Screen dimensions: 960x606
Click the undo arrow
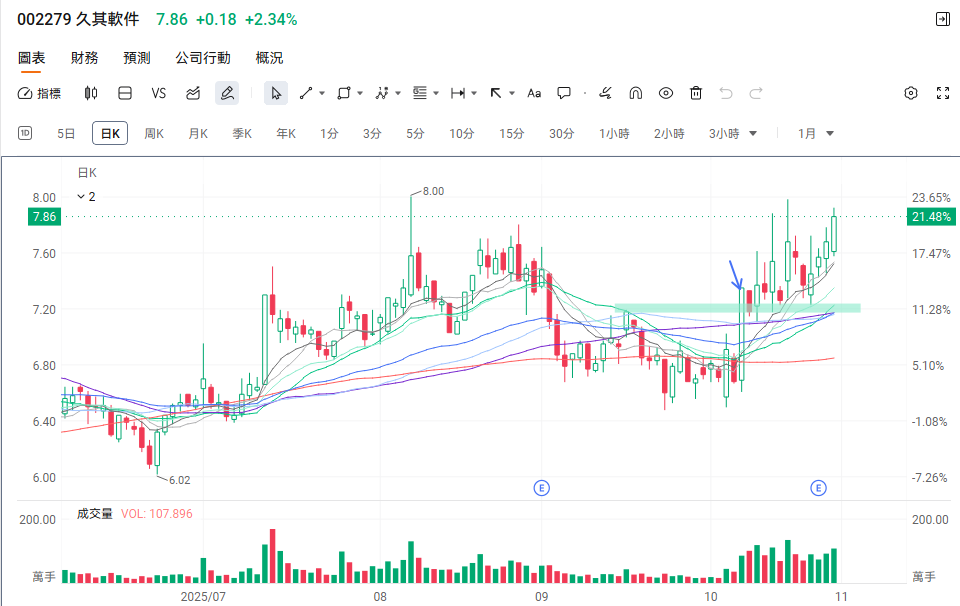point(726,93)
